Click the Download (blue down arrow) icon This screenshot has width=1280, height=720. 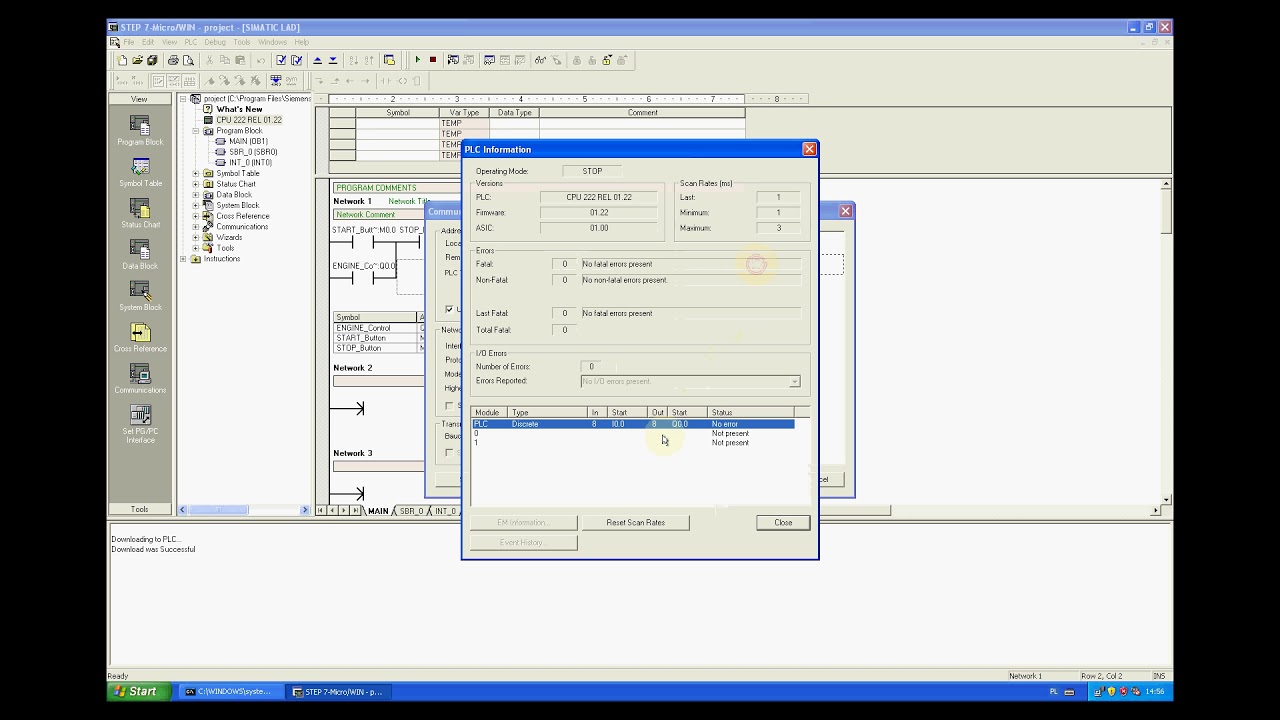click(333, 60)
